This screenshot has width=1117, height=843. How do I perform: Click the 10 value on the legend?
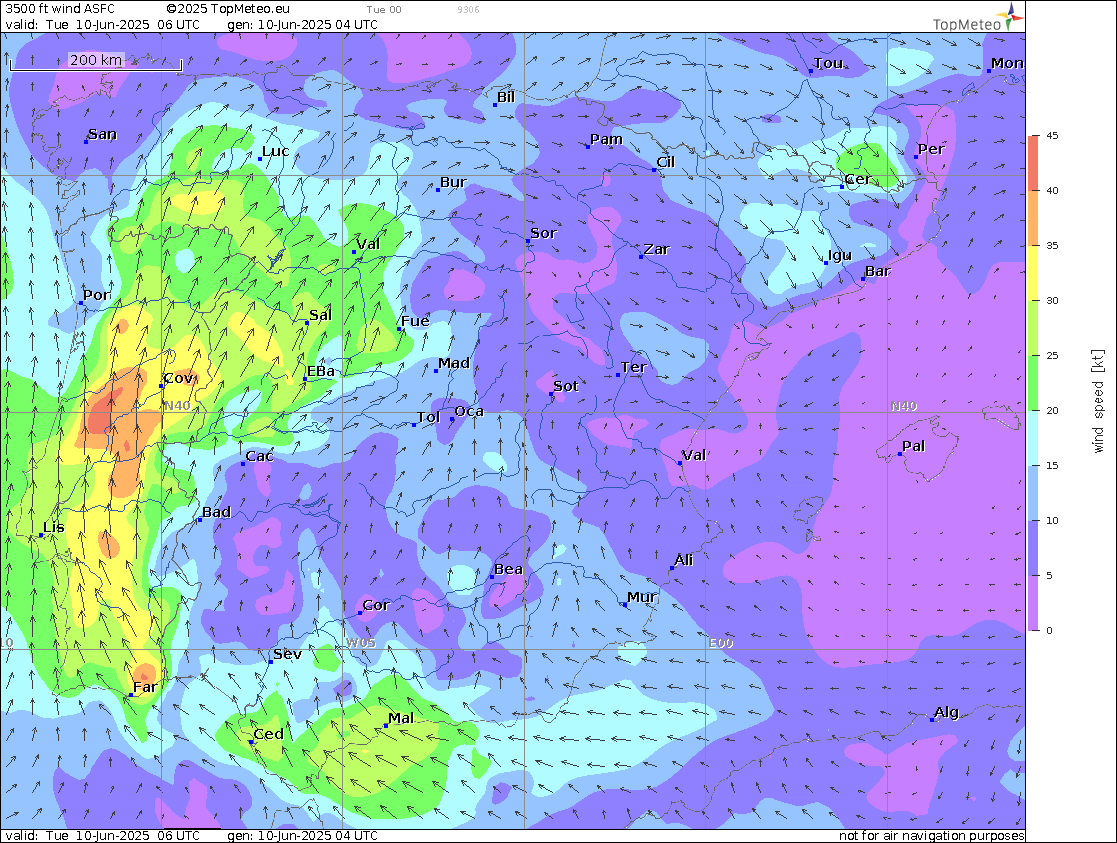1052,520
